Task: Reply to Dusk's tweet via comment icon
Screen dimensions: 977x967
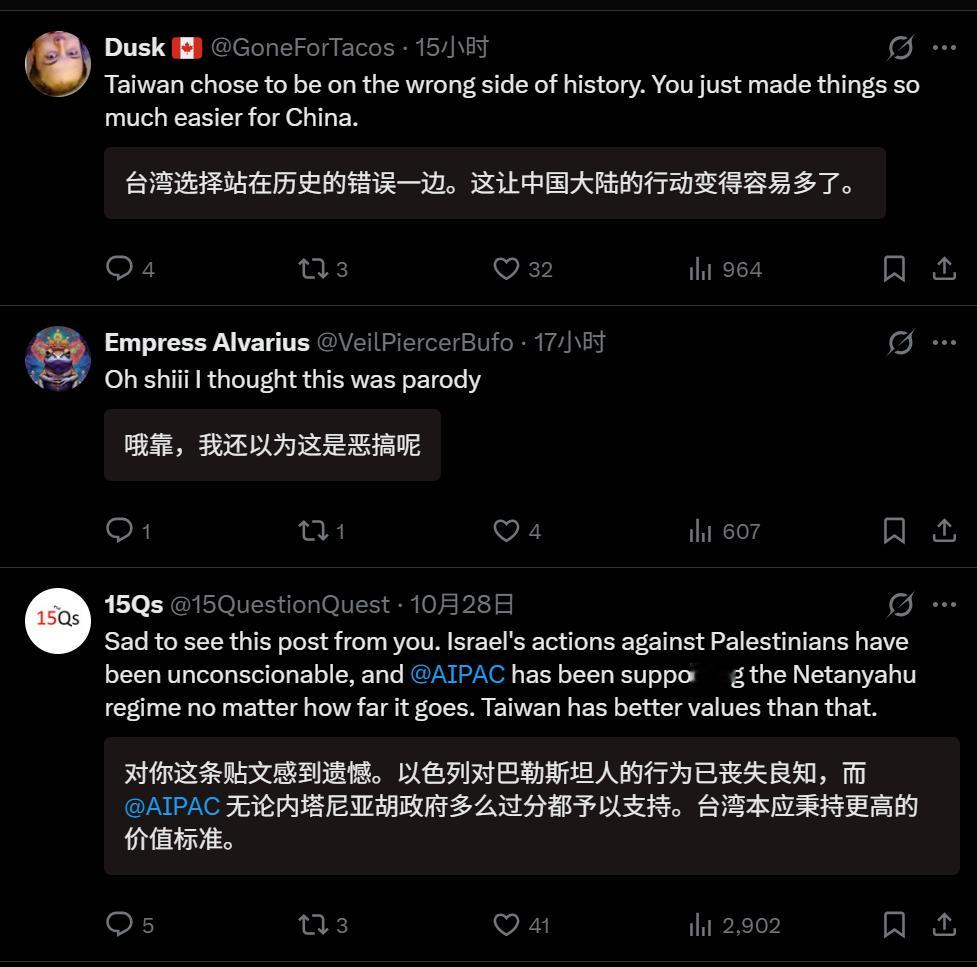Action: (119, 269)
